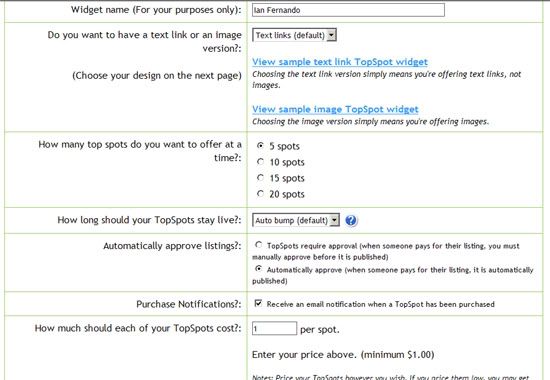Focus the price per spot input field
This screenshot has height=380, width=550.
(274, 328)
